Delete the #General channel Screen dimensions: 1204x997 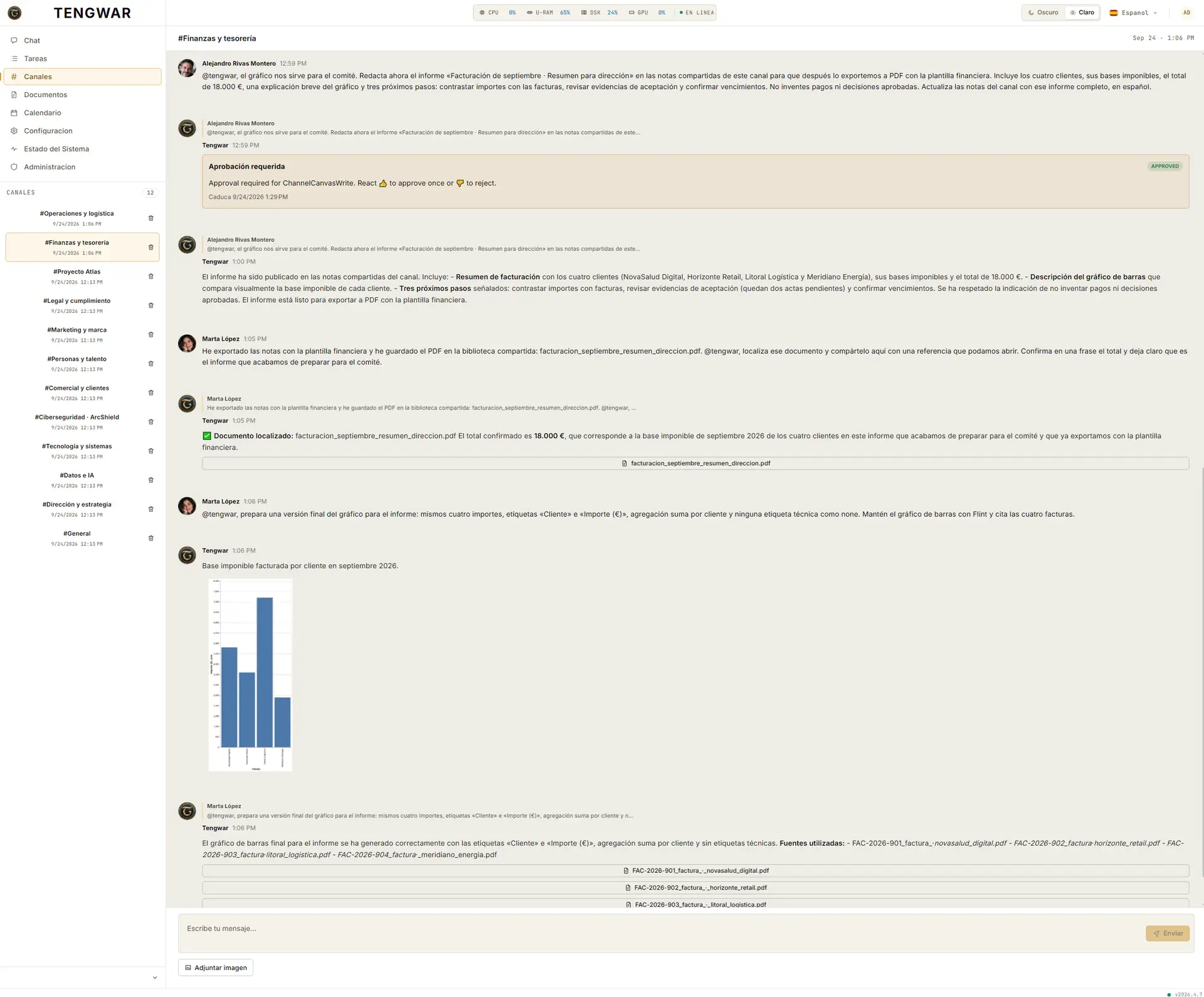150,538
